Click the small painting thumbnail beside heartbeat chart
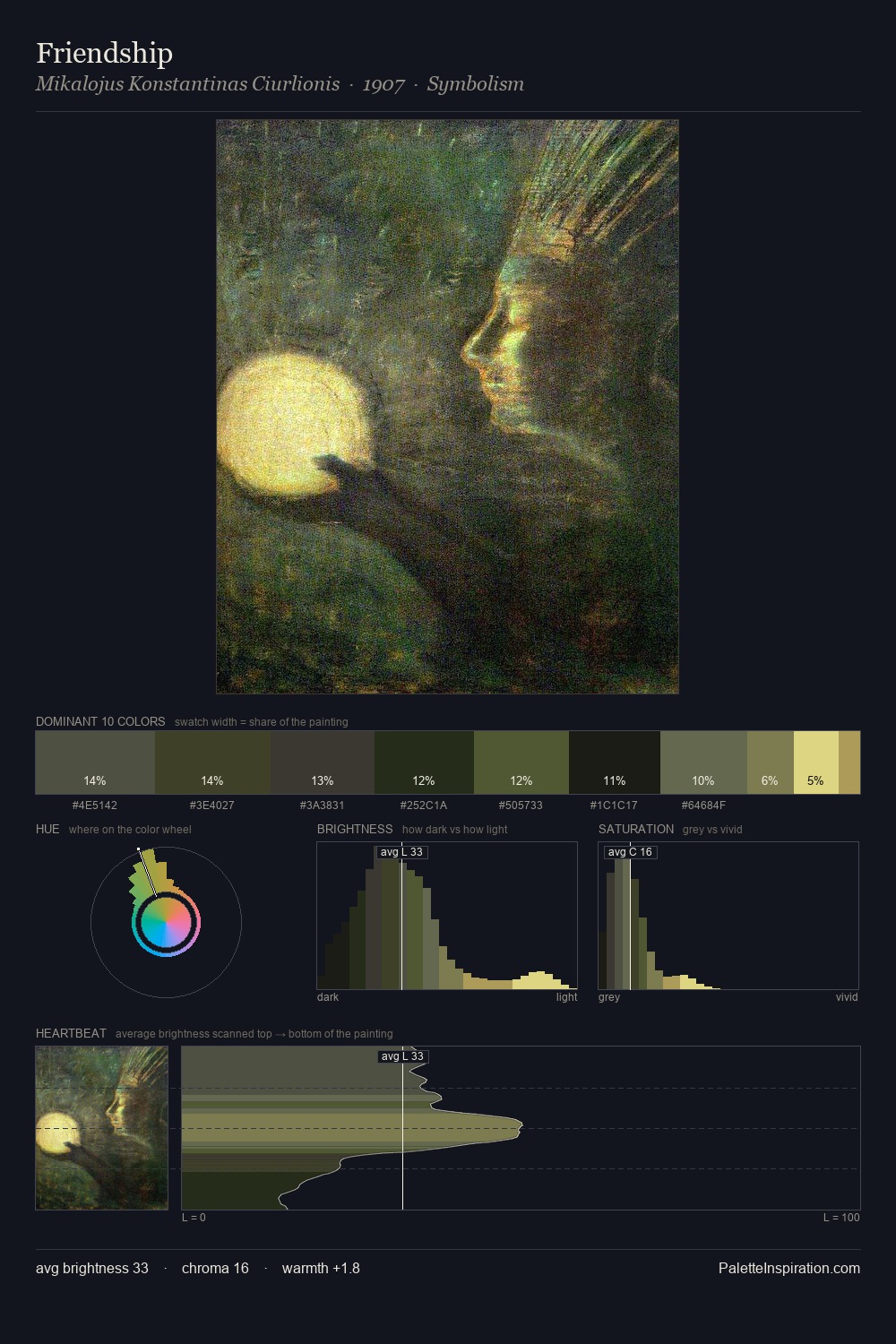Viewport: 896px width, 1344px height. [x=102, y=1128]
